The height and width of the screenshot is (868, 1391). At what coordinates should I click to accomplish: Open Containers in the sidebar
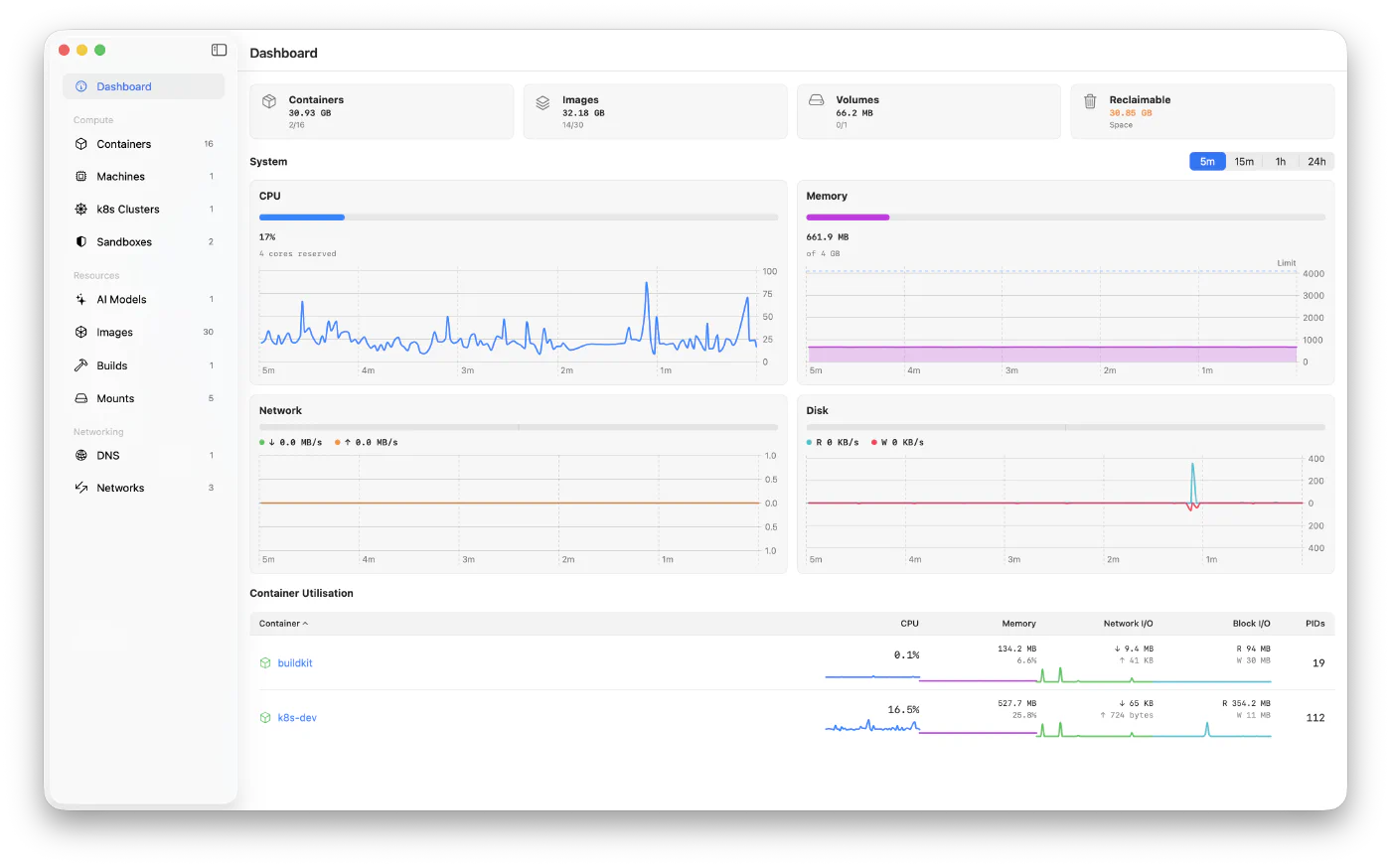pyautogui.click(x=144, y=144)
